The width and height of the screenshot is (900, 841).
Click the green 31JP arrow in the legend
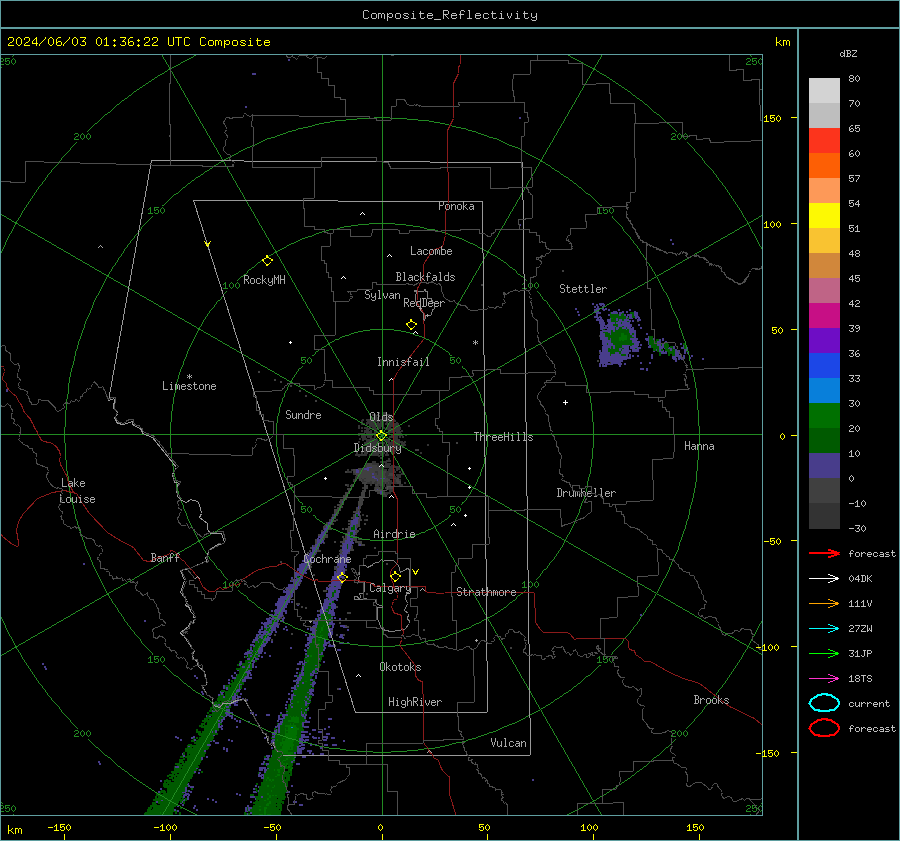[824, 653]
